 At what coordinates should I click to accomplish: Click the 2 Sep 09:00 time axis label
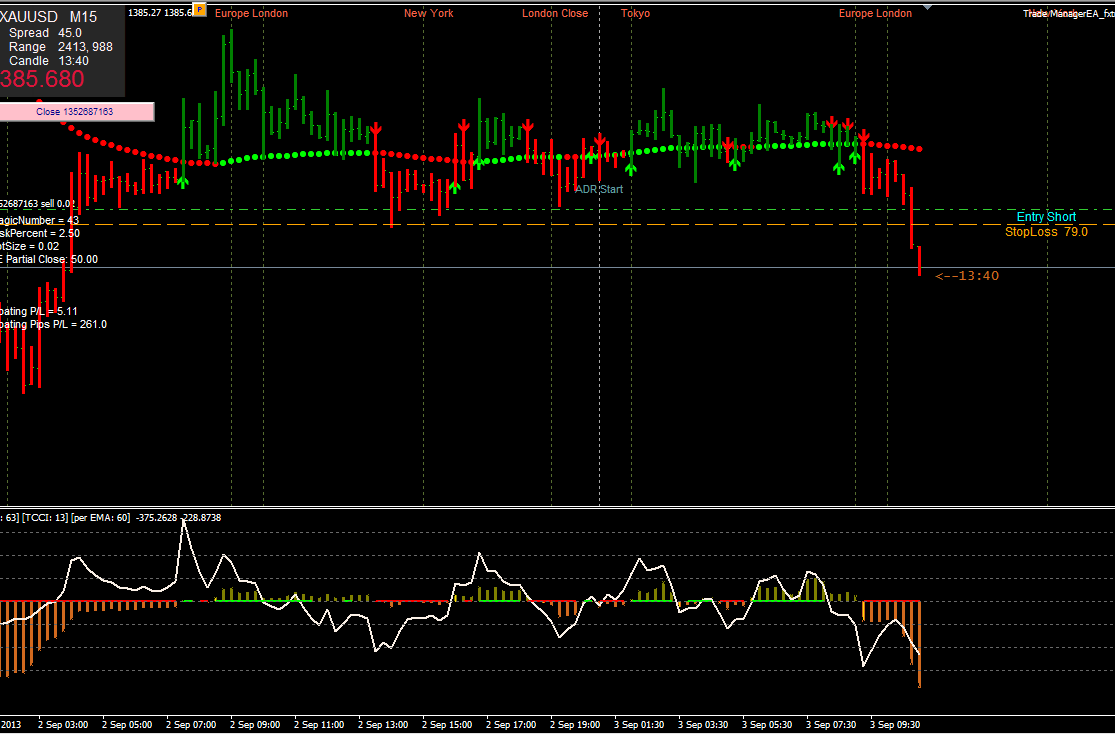click(x=255, y=725)
